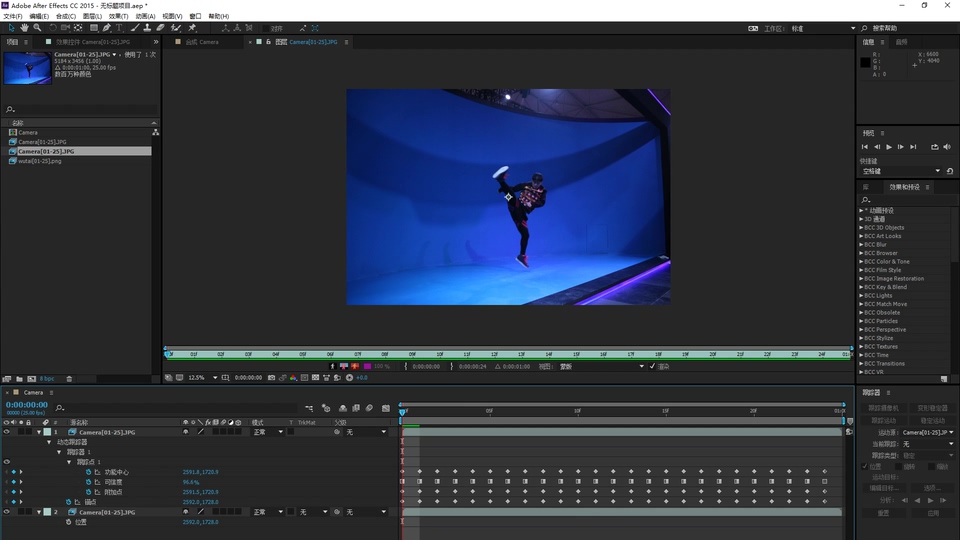
Task: Collapse the 动态跟踪器 group in timeline
Action: click(50, 442)
